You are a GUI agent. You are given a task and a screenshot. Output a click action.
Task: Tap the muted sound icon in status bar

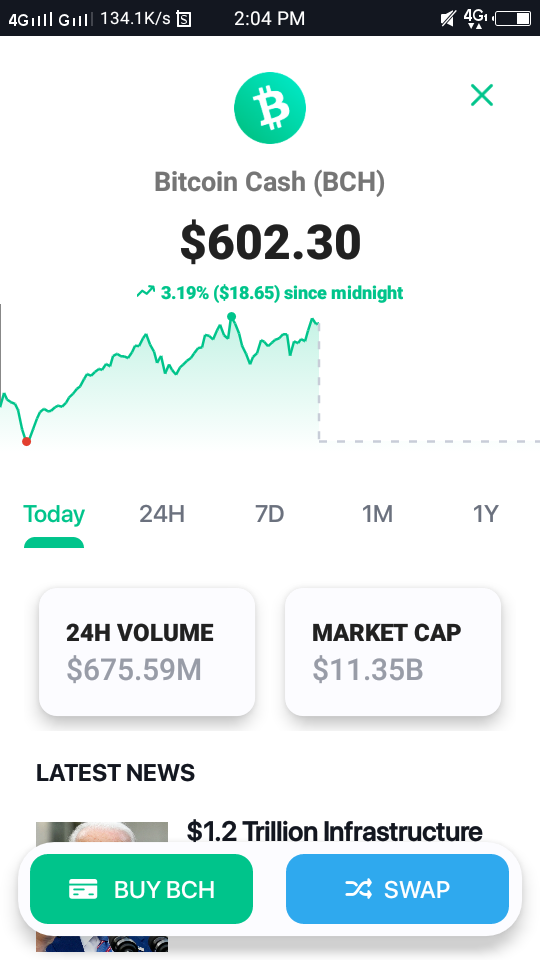[x=448, y=19]
